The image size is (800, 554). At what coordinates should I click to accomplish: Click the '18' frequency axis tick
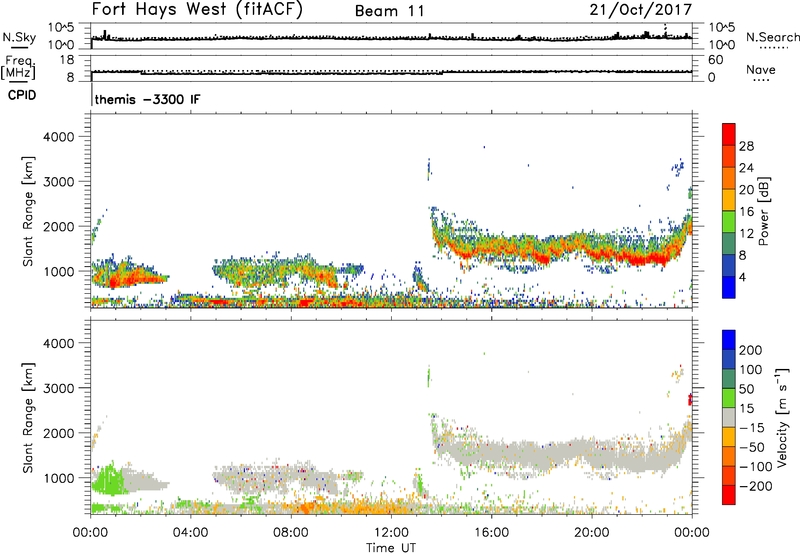tap(68, 60)
